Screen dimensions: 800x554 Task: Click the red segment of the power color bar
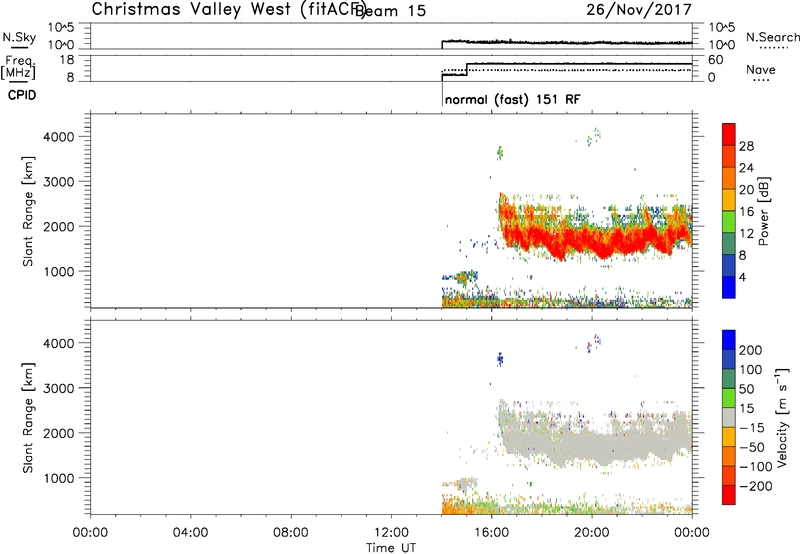(729, 134)
